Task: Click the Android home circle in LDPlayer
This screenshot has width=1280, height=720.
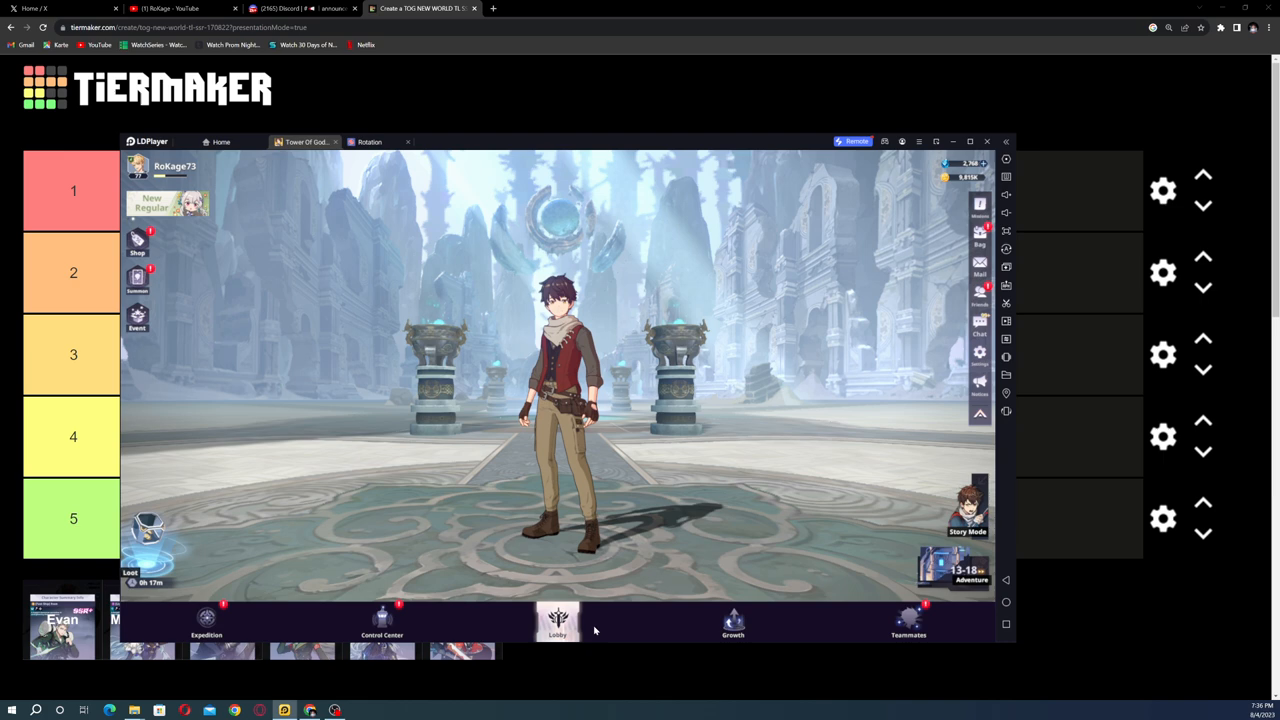Action: coord(1006,602)
